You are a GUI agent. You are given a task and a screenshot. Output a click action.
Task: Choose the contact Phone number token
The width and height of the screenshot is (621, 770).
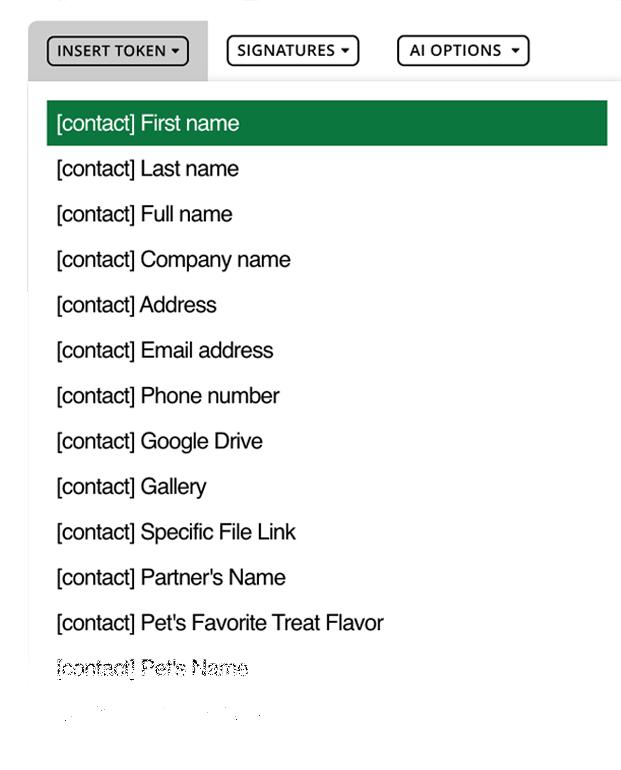tap(168, 396)
